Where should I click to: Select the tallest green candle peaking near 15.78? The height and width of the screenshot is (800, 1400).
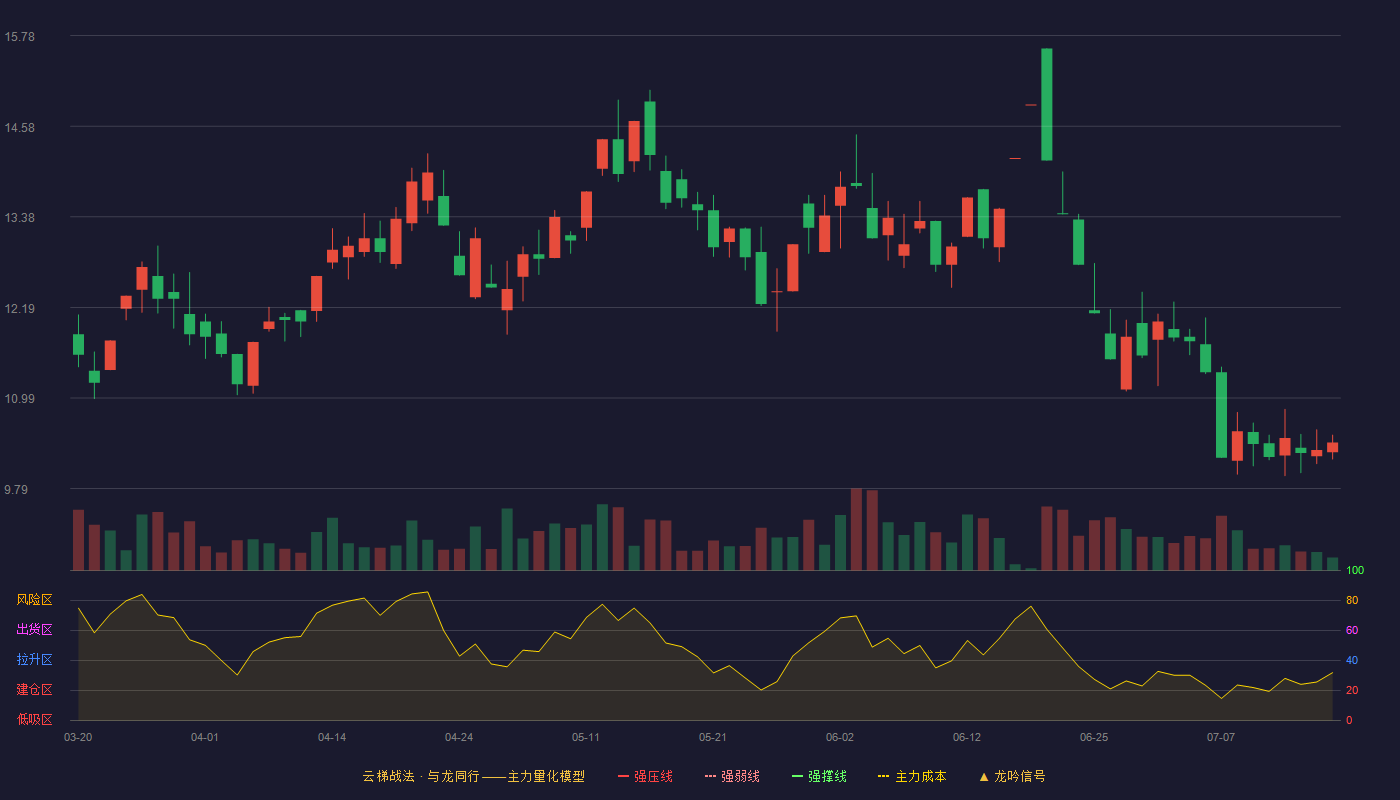tap(1046, 104)
